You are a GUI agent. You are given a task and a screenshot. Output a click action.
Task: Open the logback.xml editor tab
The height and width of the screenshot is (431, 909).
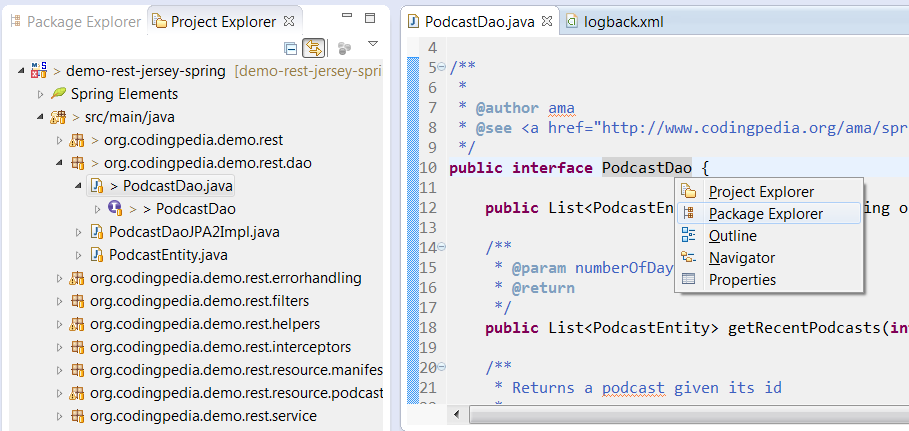[622, 21]
